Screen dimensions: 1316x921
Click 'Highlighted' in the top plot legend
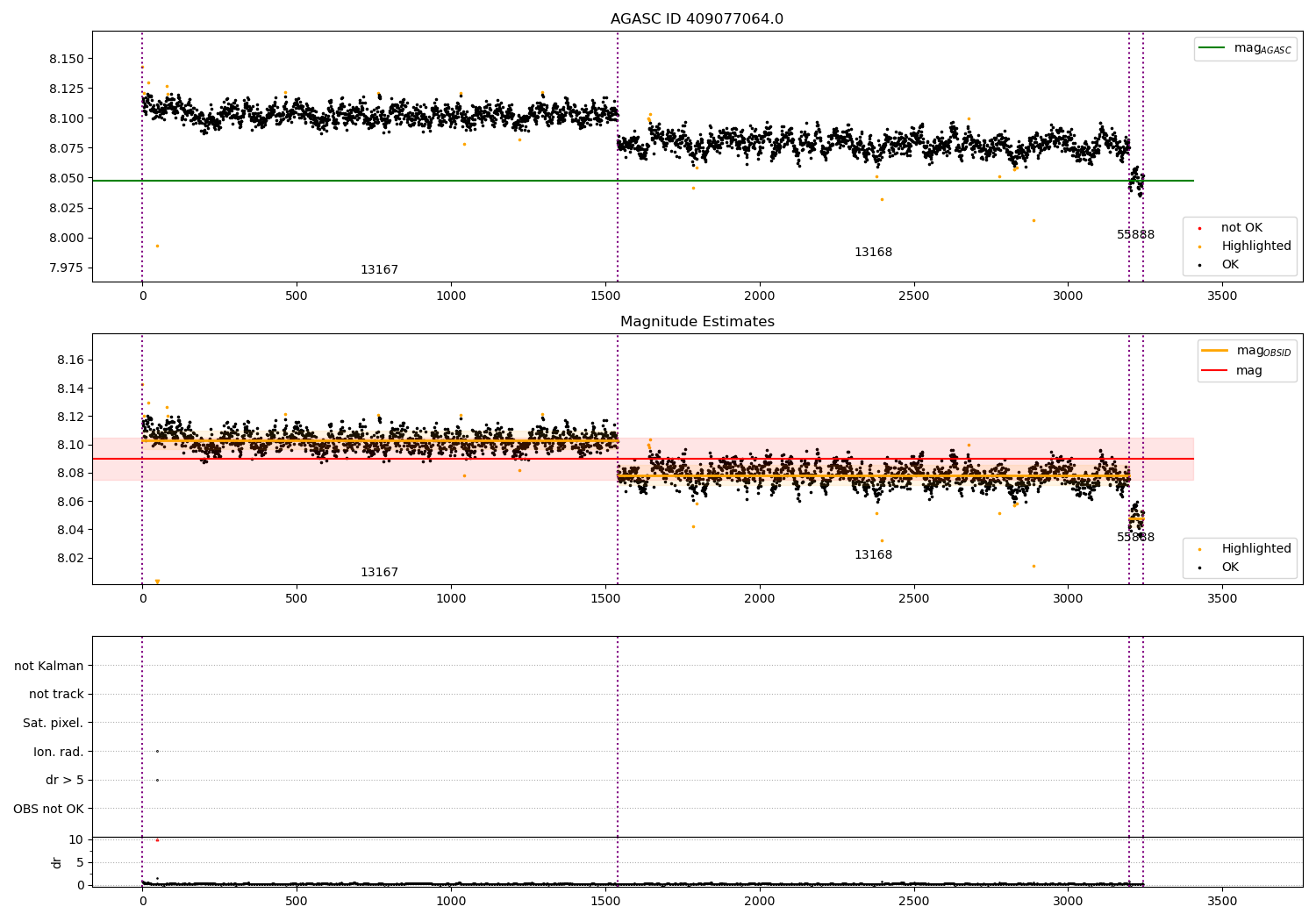[1256, 246]
